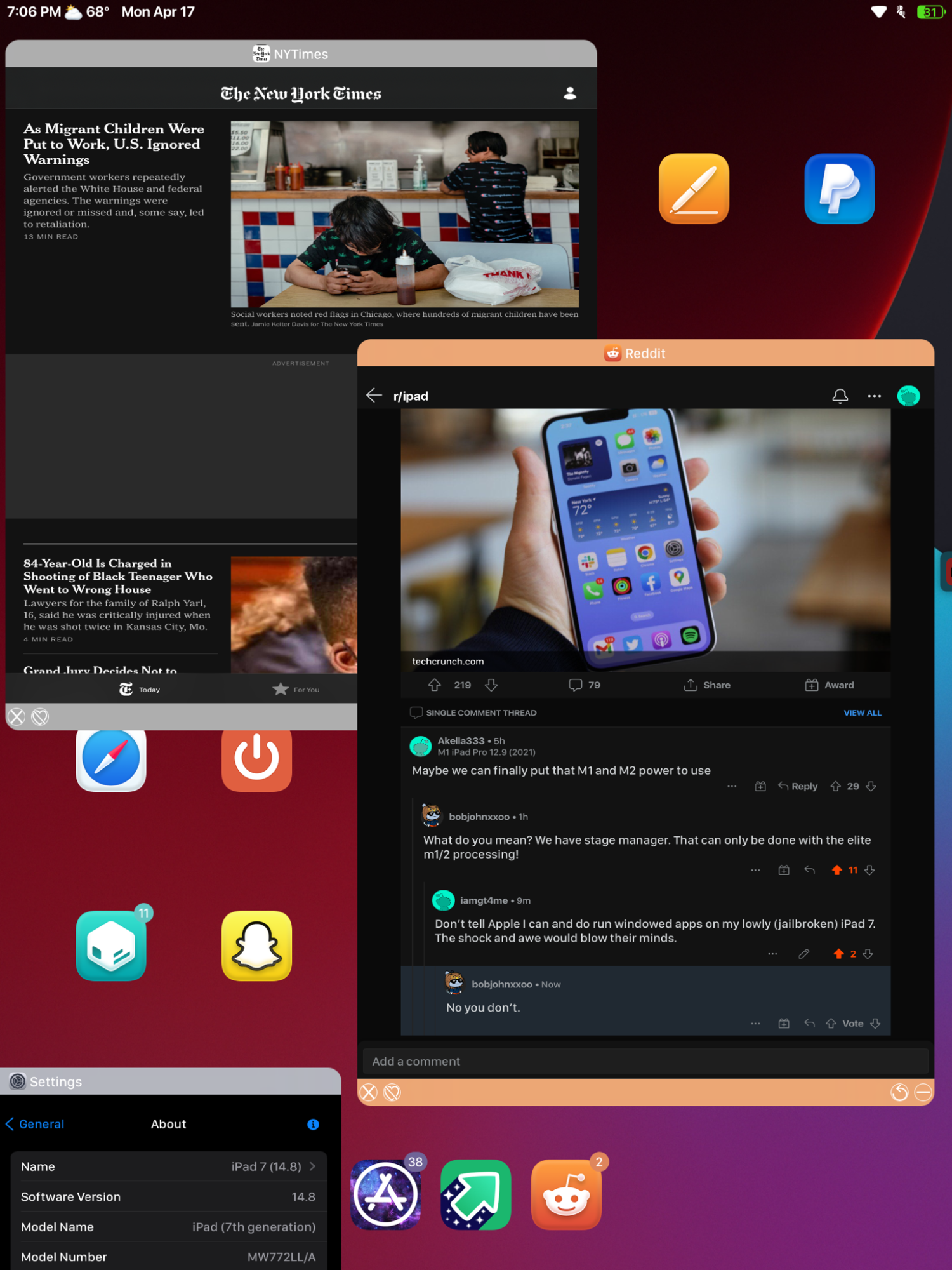The image size is (952, 1270).
Task: Give an Award to the post
Action: (x=830, y=685)
